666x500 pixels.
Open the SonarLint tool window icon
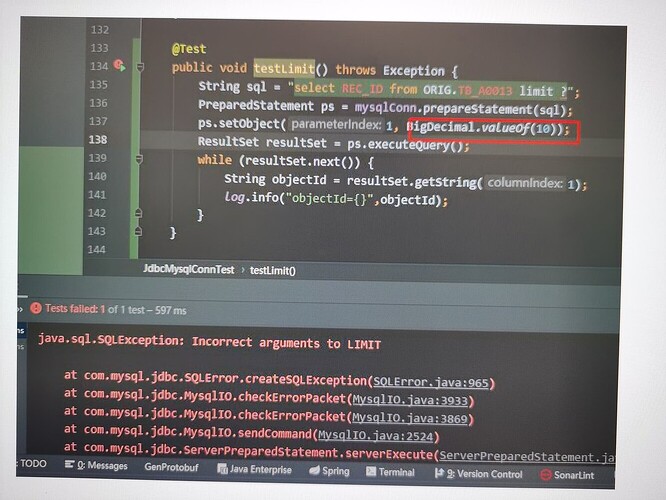(545, 475)
